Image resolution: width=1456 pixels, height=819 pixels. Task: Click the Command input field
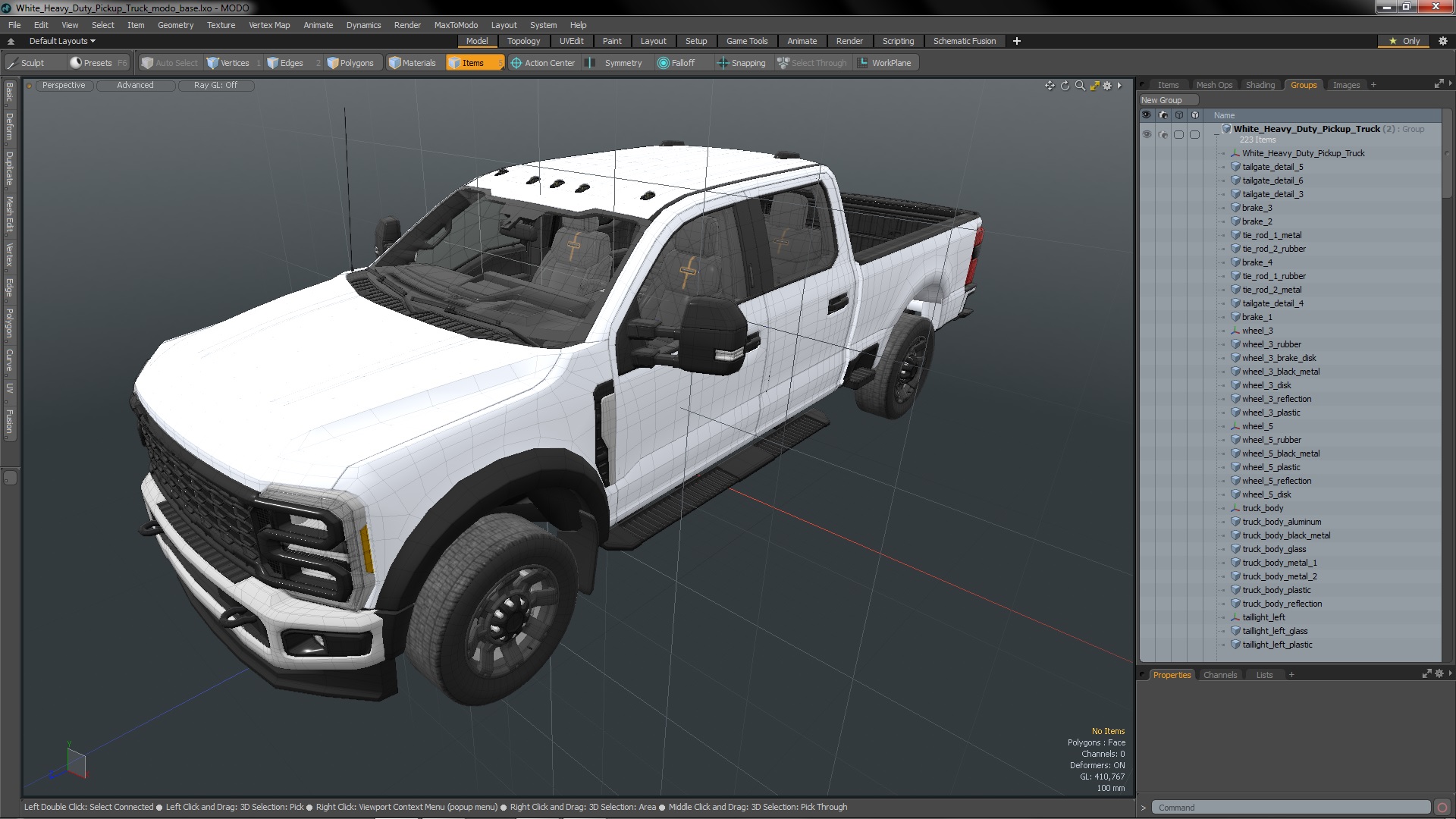[x=1289, y=808]
